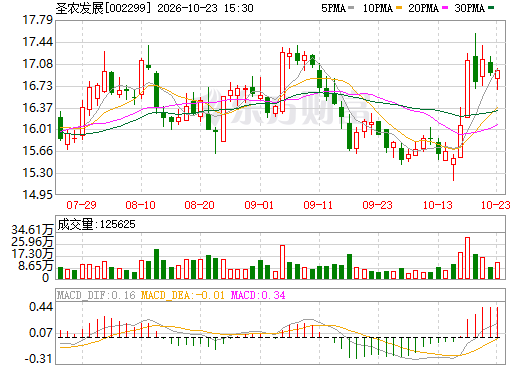Click the gray 5PMA legend color dash
The image size is (520, 365).
click(351, 8)
